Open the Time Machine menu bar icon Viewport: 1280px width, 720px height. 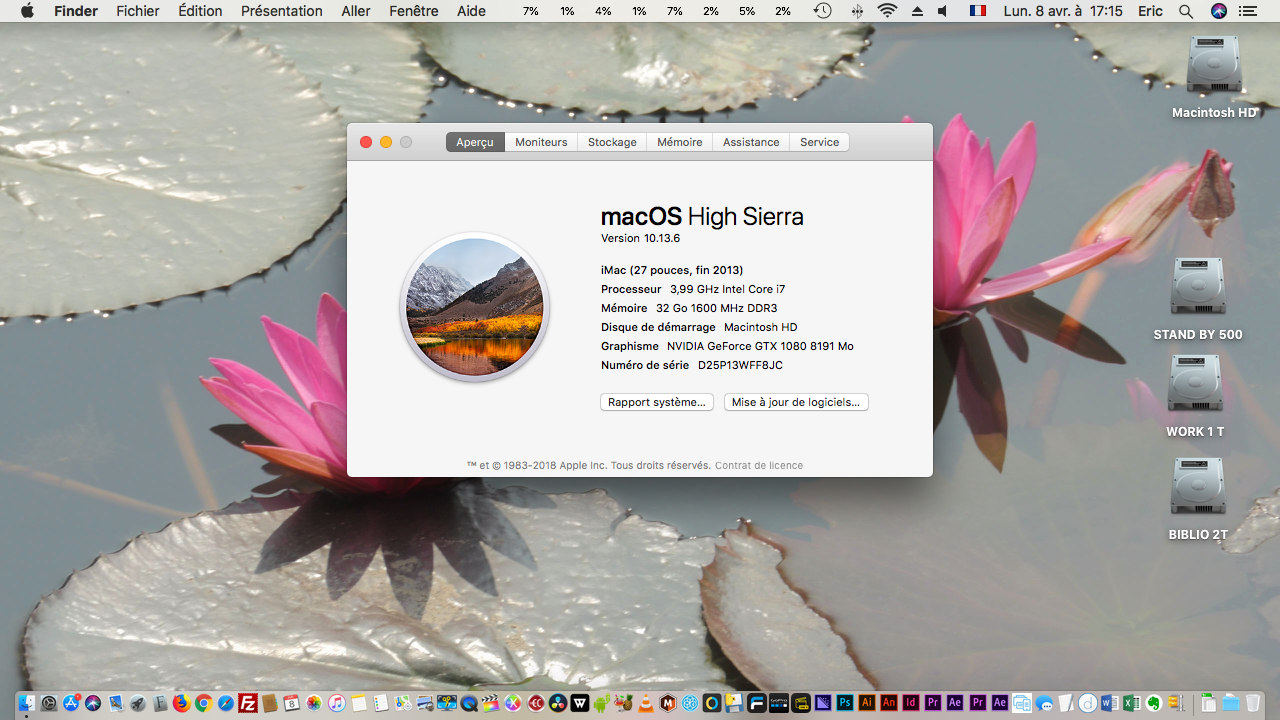click(822, 11)
